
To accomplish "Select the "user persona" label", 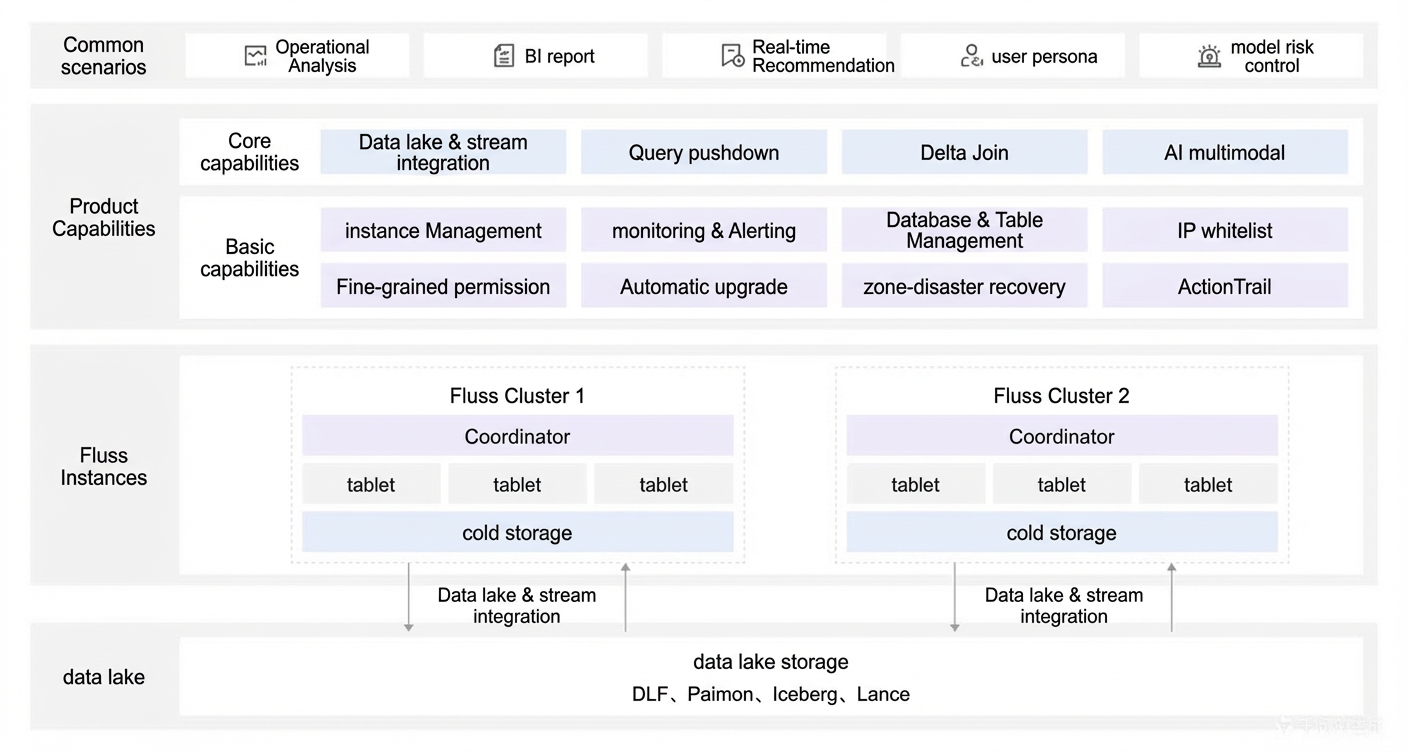I will [x=1044, y=57].
